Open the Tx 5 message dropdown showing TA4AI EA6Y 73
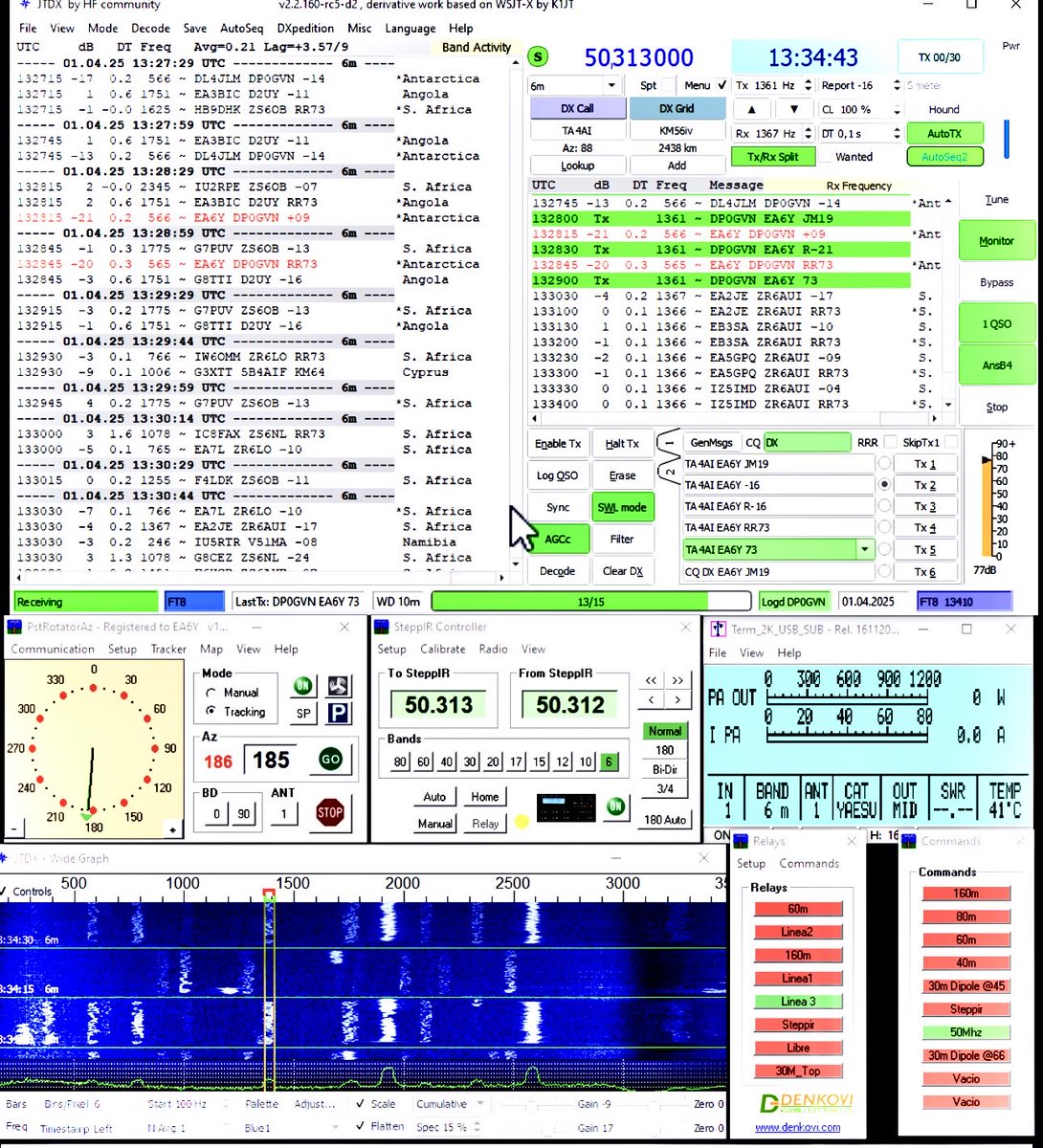Image resolution: width=1043 pixels, height=1148 pixels. point(864,549)
